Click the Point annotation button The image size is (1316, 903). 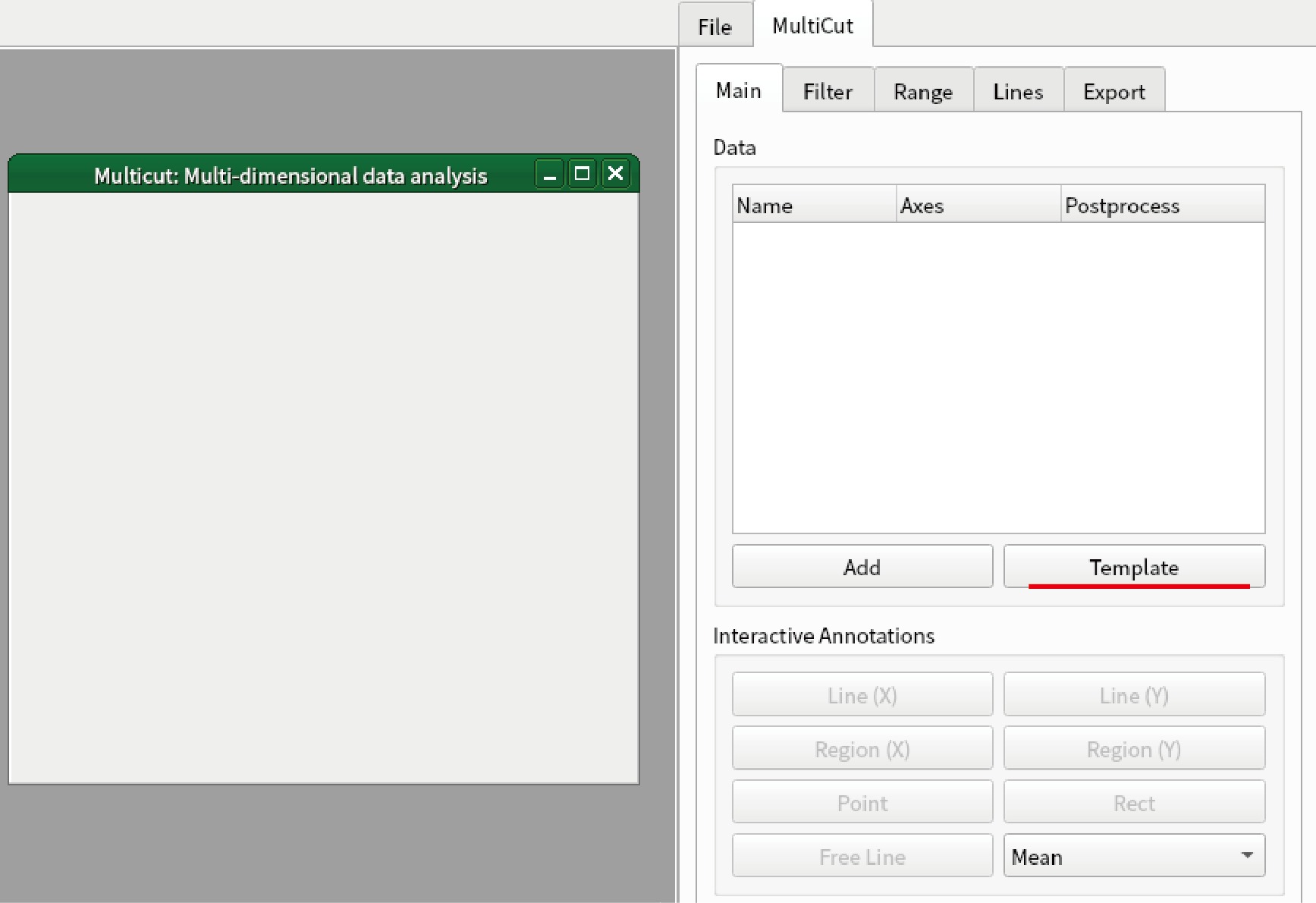(862, 803)
